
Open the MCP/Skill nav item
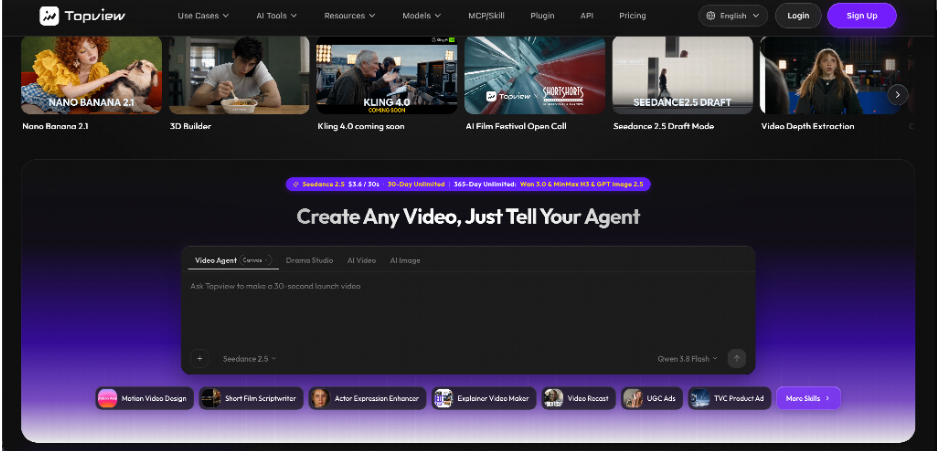(x=486, y=16)
